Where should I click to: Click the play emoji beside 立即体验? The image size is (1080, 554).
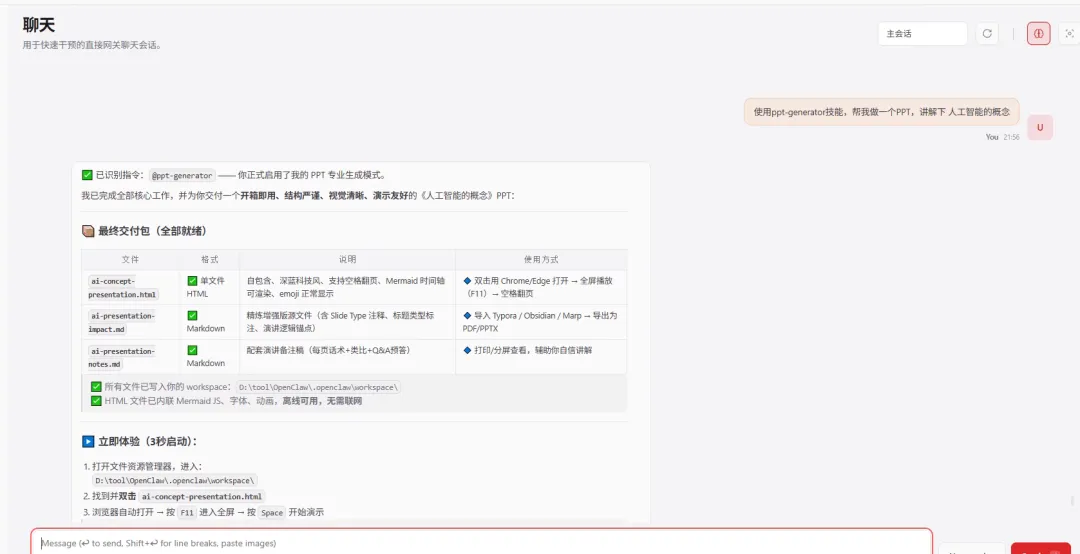pos(87,441)
